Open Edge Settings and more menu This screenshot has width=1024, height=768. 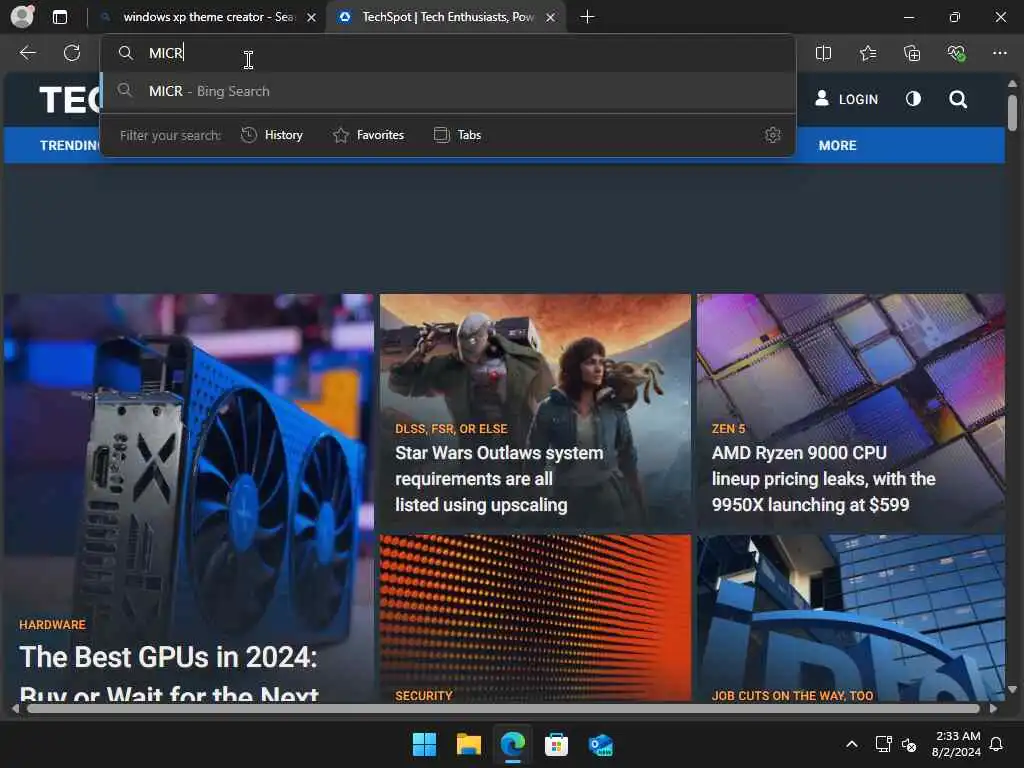click(x=1000, y=53)
